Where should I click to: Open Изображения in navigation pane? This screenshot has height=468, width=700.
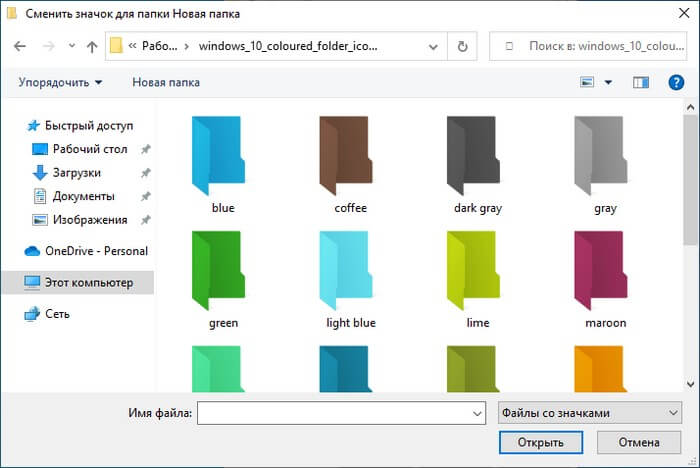[80, 220]
